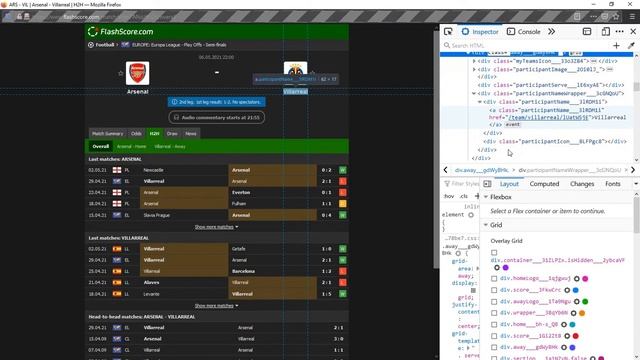
Task: Change div.homeLogo magenta overlay color swatch
Action: point(585,279)
